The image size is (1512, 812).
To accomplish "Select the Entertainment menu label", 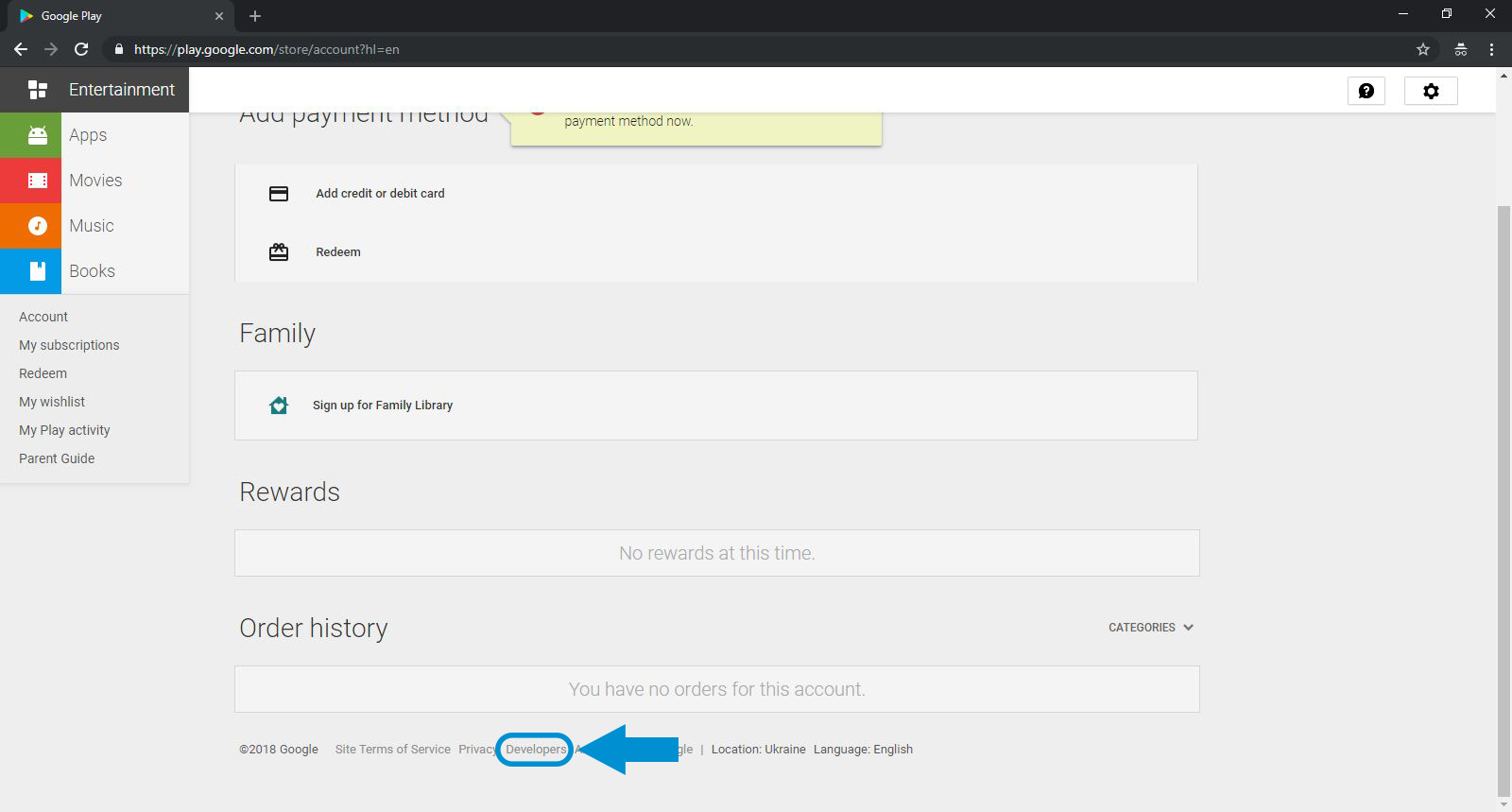I will (x=122, y=90).
